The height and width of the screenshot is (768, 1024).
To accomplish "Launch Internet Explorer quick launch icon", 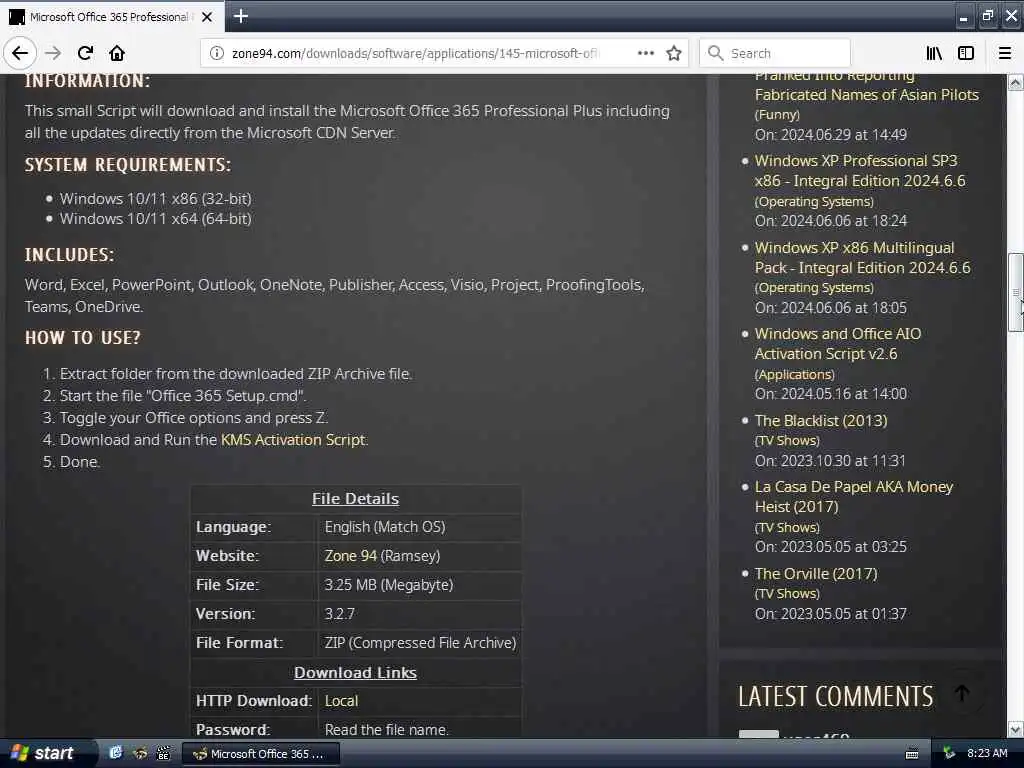I will (x=116, y=754).
